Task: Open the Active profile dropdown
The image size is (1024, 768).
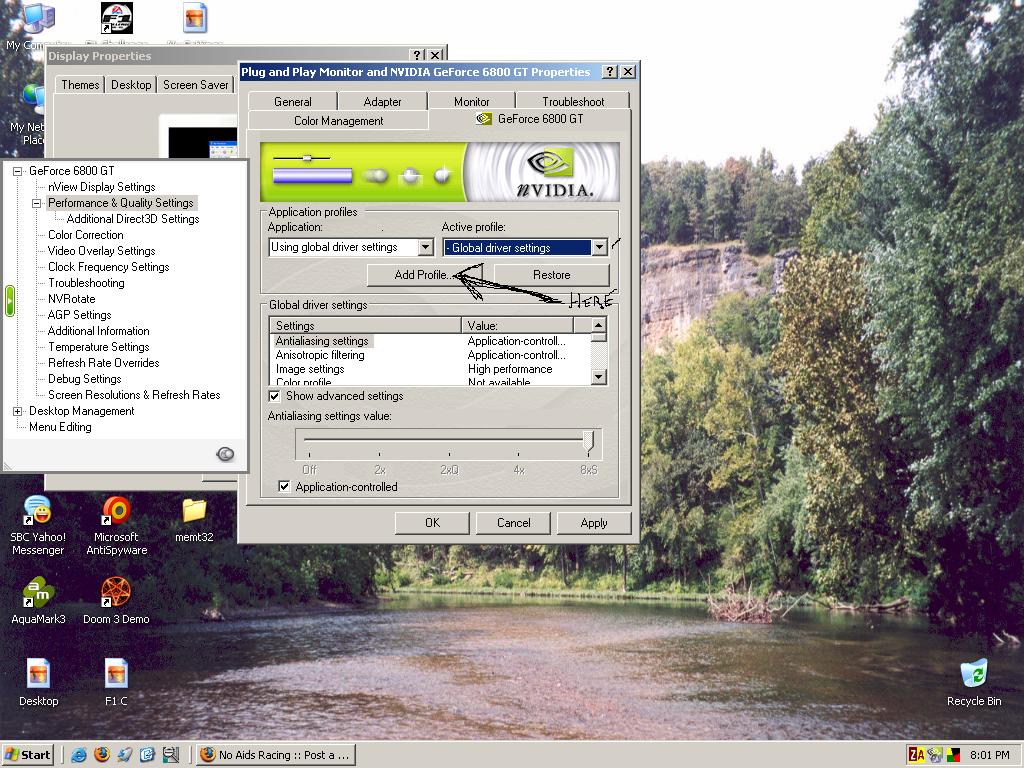Action: [599, 248]
